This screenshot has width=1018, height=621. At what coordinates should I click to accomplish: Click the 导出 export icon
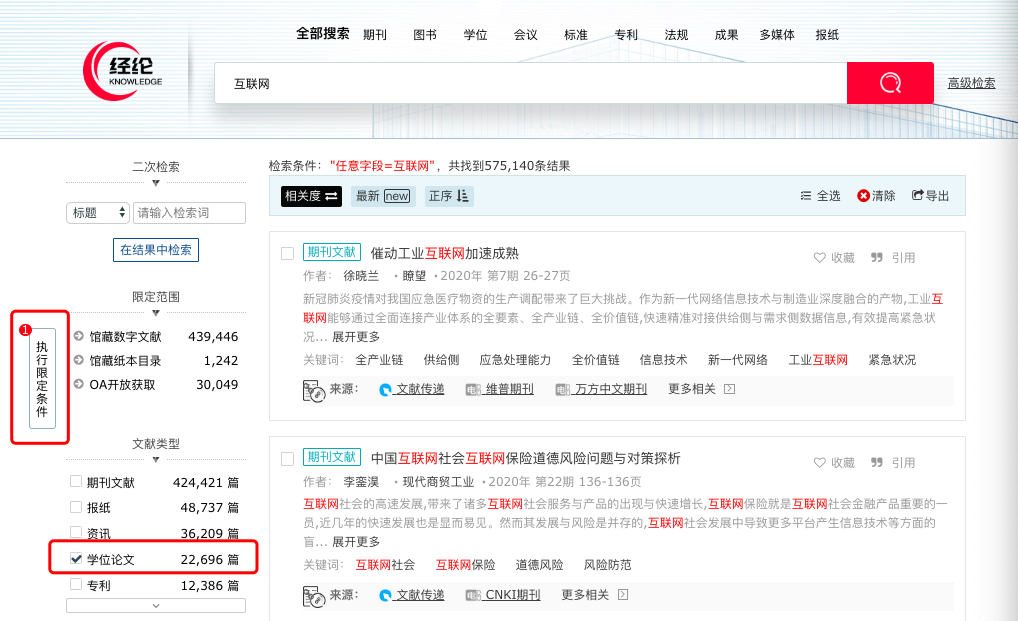(x=918, y=196)
